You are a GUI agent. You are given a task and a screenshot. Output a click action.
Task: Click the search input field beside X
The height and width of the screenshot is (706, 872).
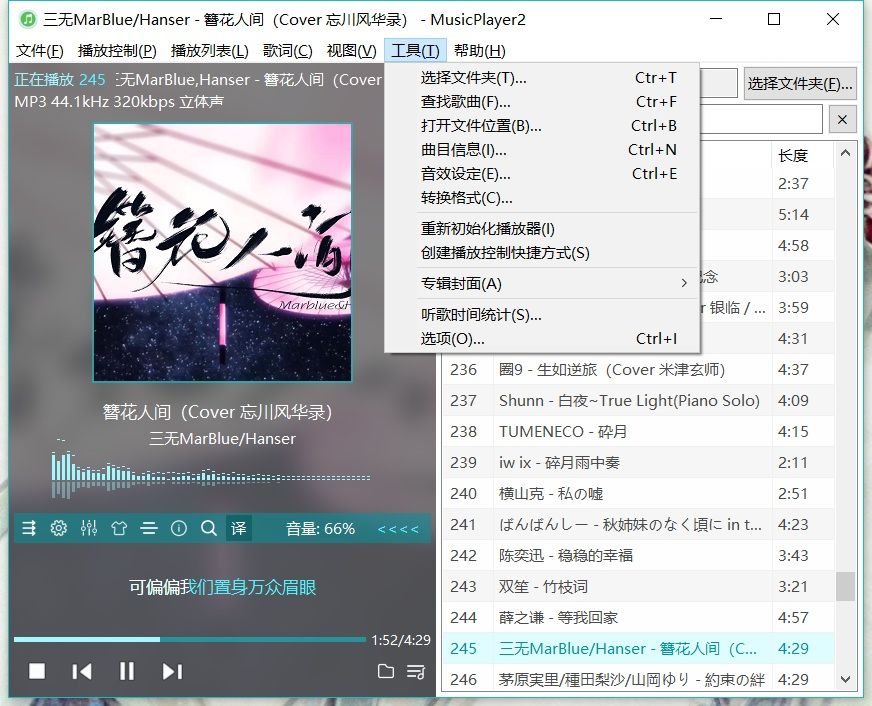(761, 119)
